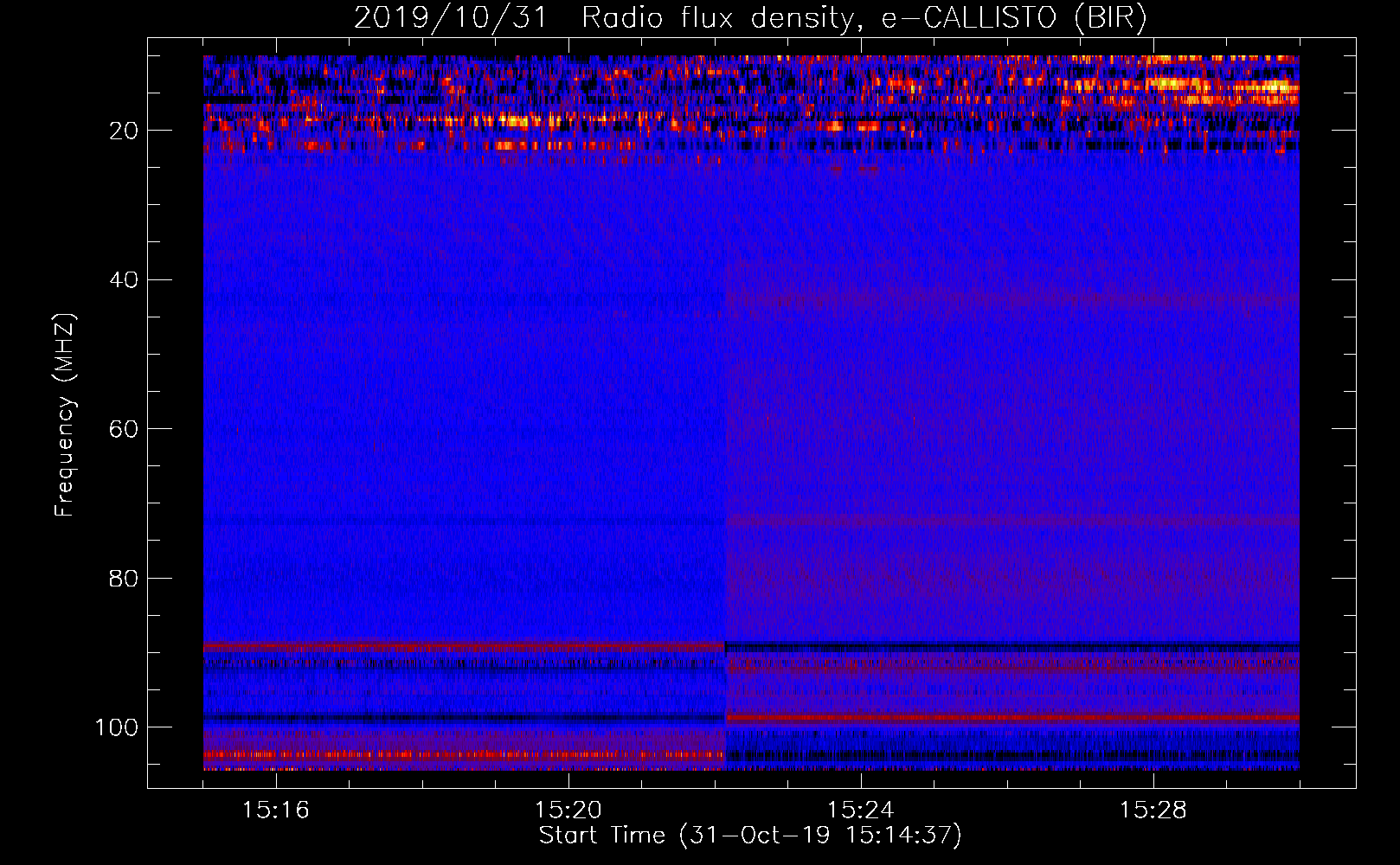Click the 'Start Time (31-Oct-19 15:14:37)' label
Viewport: 1400px width, 865px height.
pyautogui.click(x=750, y=836)
